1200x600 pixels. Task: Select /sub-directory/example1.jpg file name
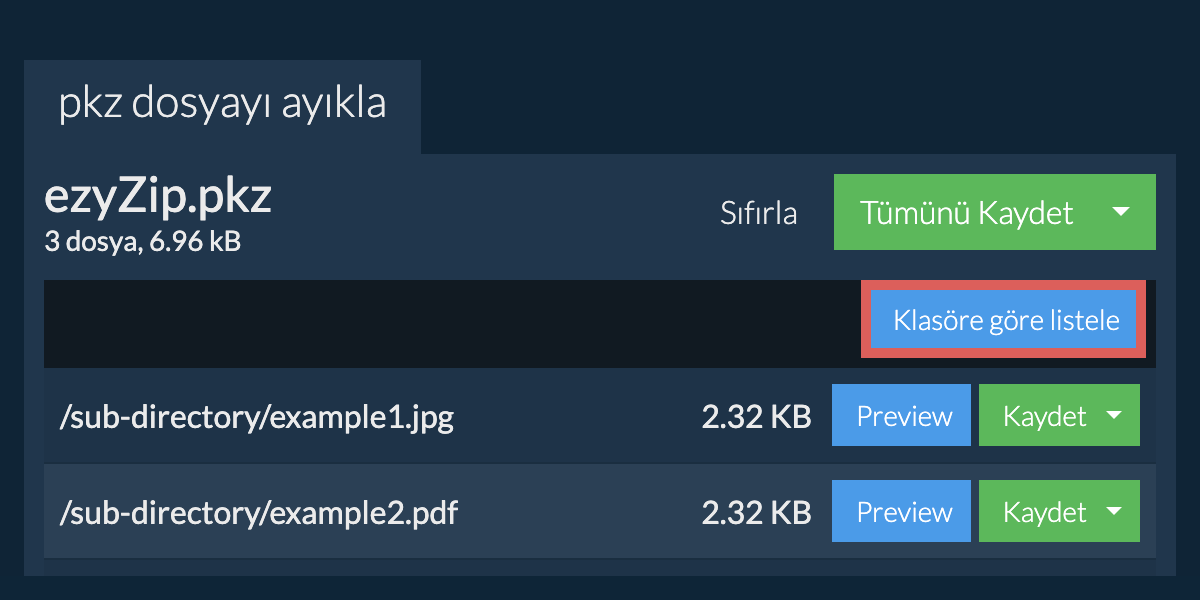257,417
